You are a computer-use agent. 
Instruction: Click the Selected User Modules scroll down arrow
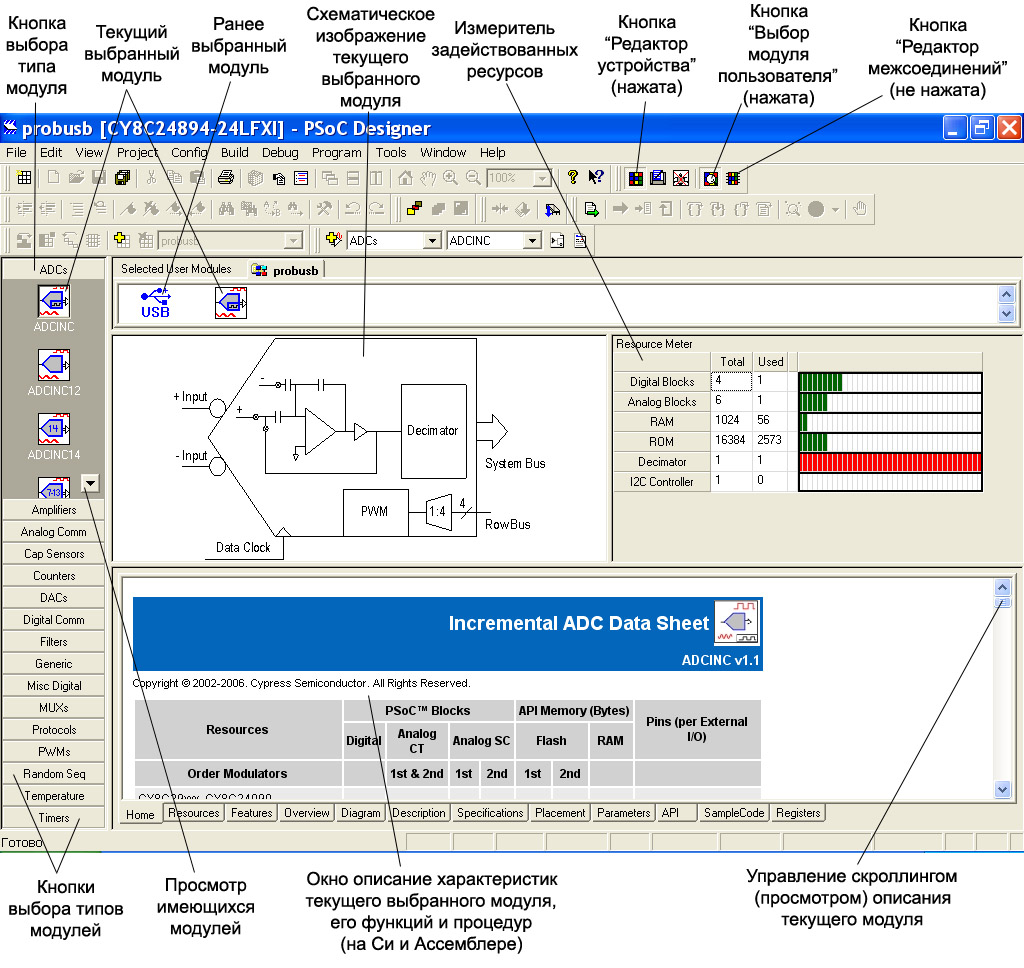pyautogui.click(x=1006, y=314)
